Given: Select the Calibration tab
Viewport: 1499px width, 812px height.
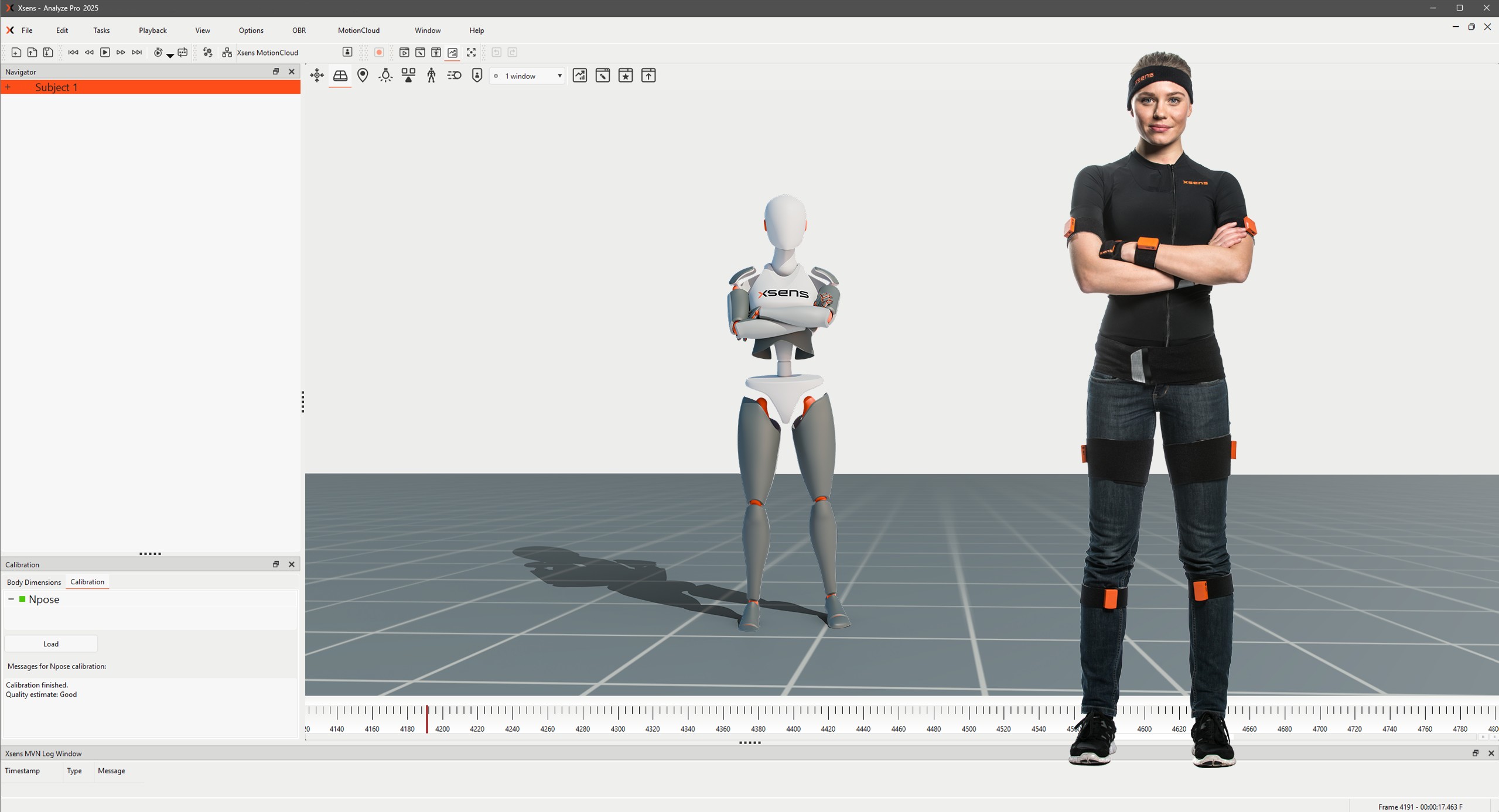Looking at the screenshot, I should point(87,582).
